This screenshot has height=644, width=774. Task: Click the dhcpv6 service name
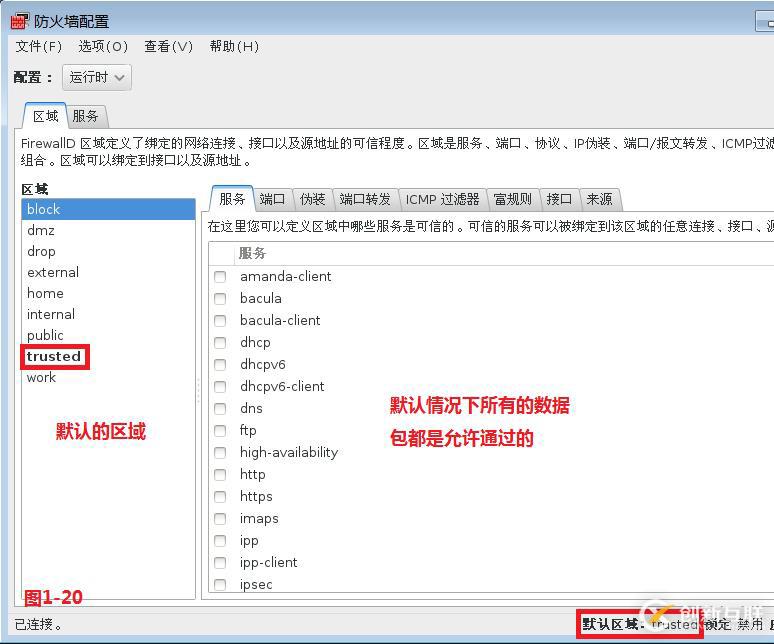pyautogui.click(x=263, y=365)
